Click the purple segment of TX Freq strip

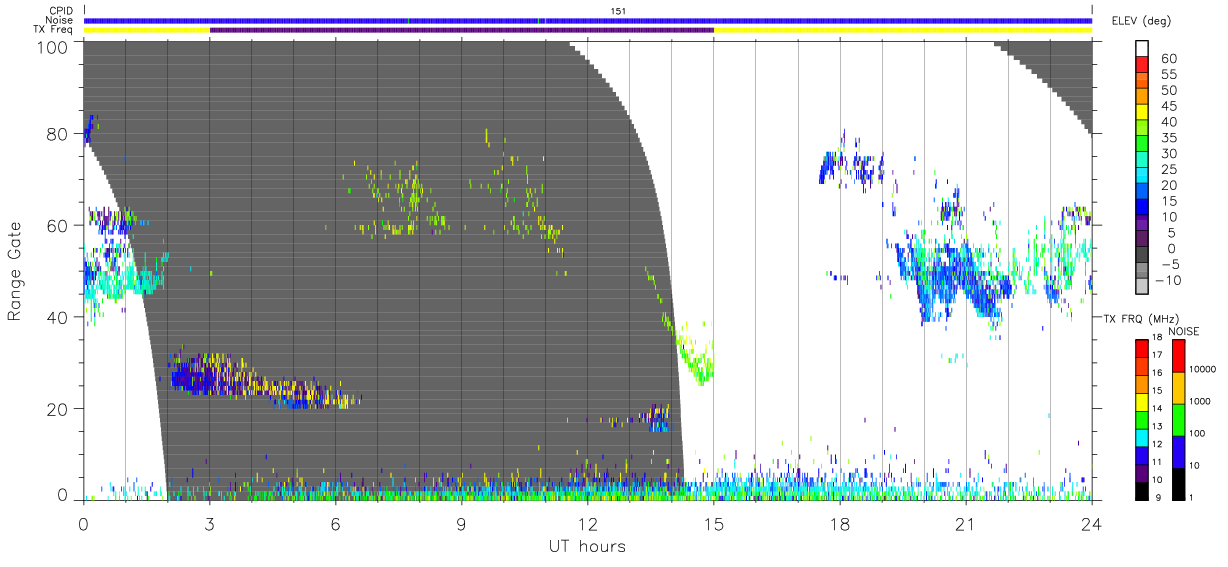(461, 30)
